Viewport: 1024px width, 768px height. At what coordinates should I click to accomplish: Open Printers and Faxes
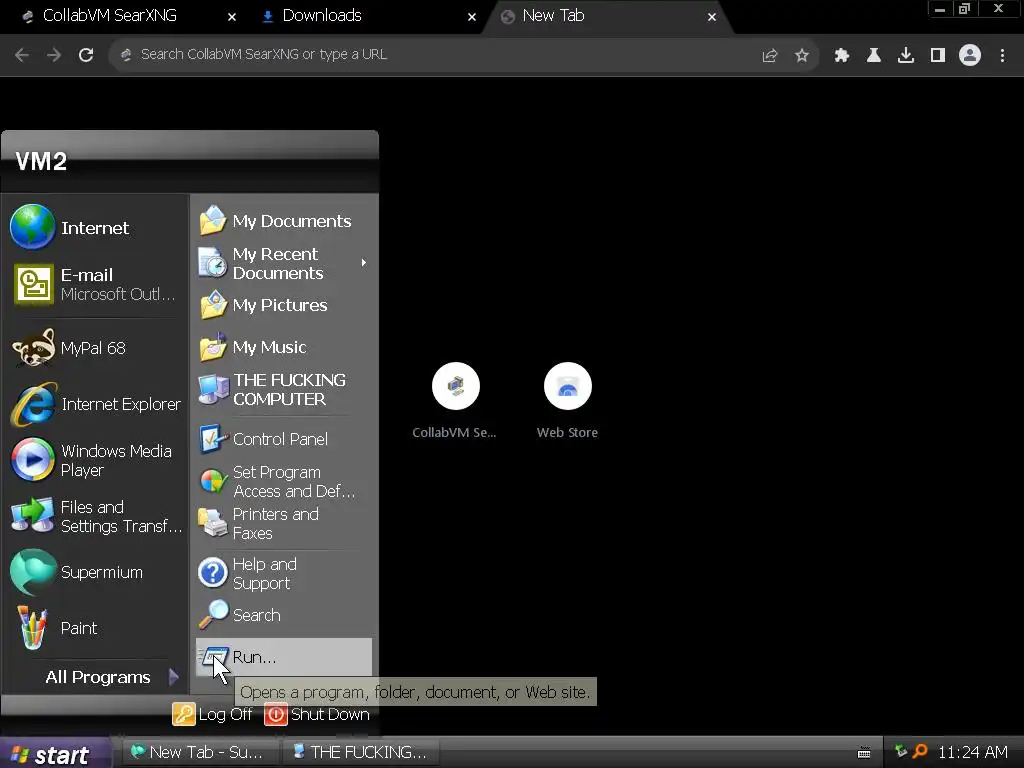[x=283, y=524]
